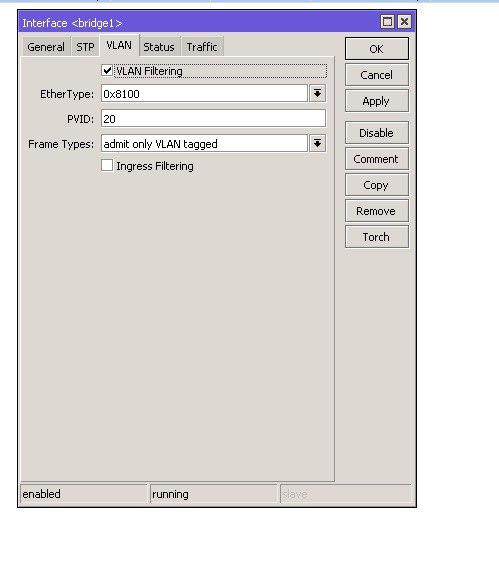The width and height of the screenshot is (499, 574).
Task: Click the Frame Types field value
Action: click(204, 144)
